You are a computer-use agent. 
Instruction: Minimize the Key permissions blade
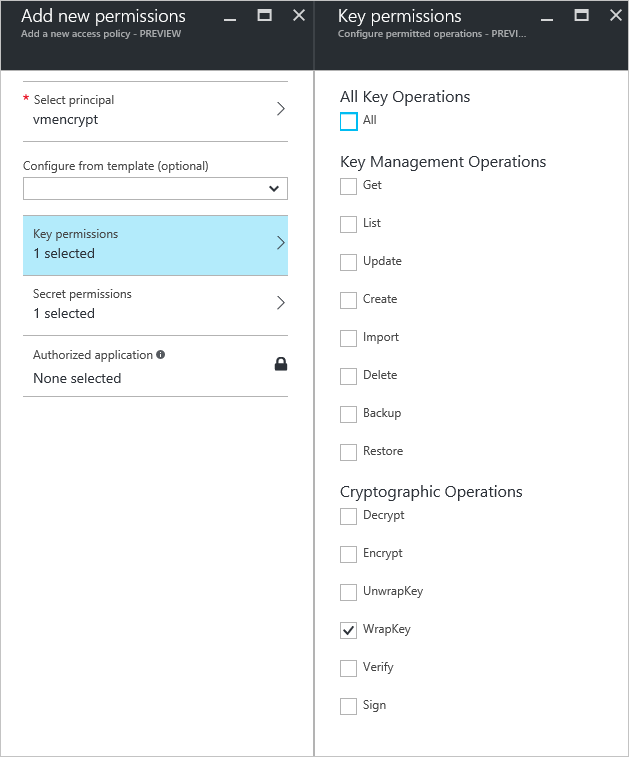547,17
